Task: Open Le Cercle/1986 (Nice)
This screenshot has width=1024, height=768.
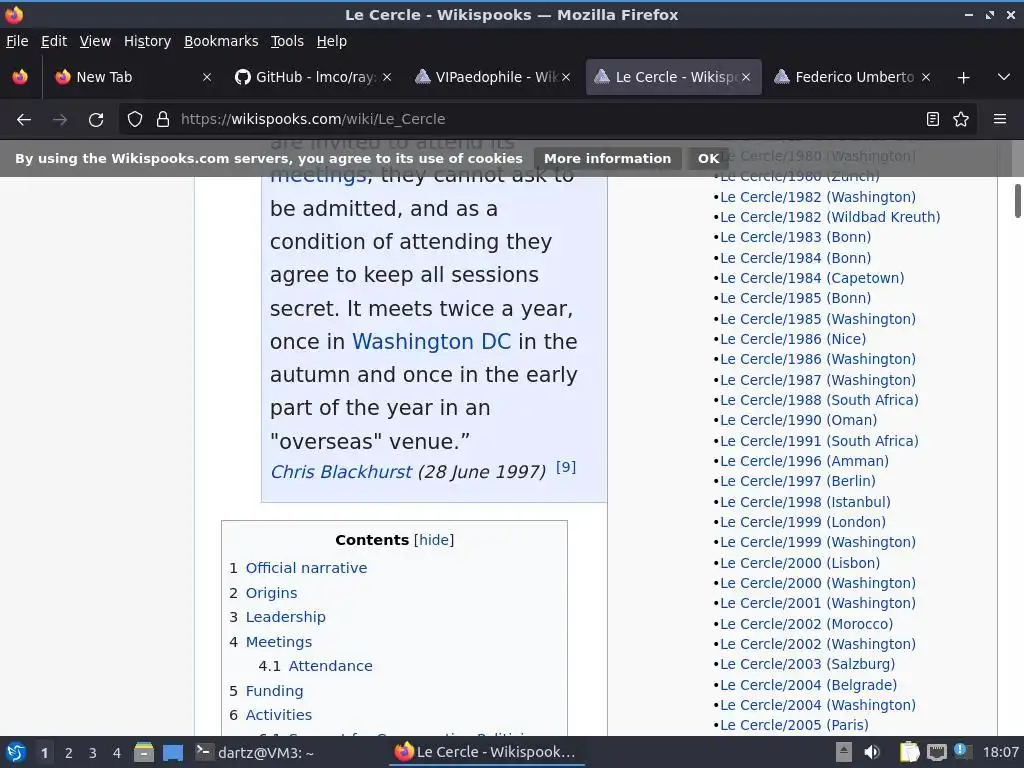Action: 793,339
